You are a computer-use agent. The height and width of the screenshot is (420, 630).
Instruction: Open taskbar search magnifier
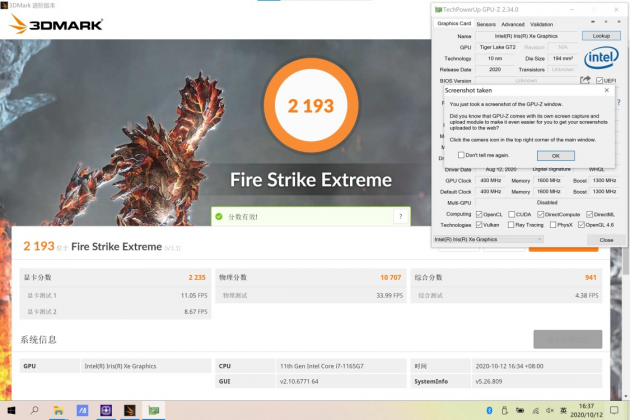pos(35,410)
